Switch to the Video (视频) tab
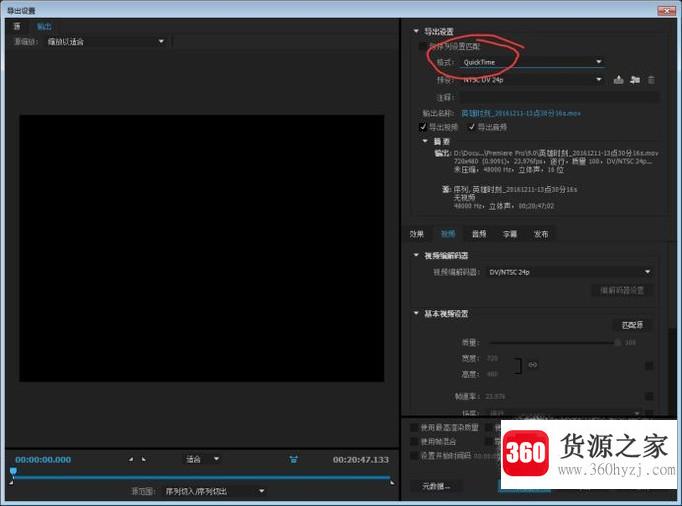 [x=448, y=234]
